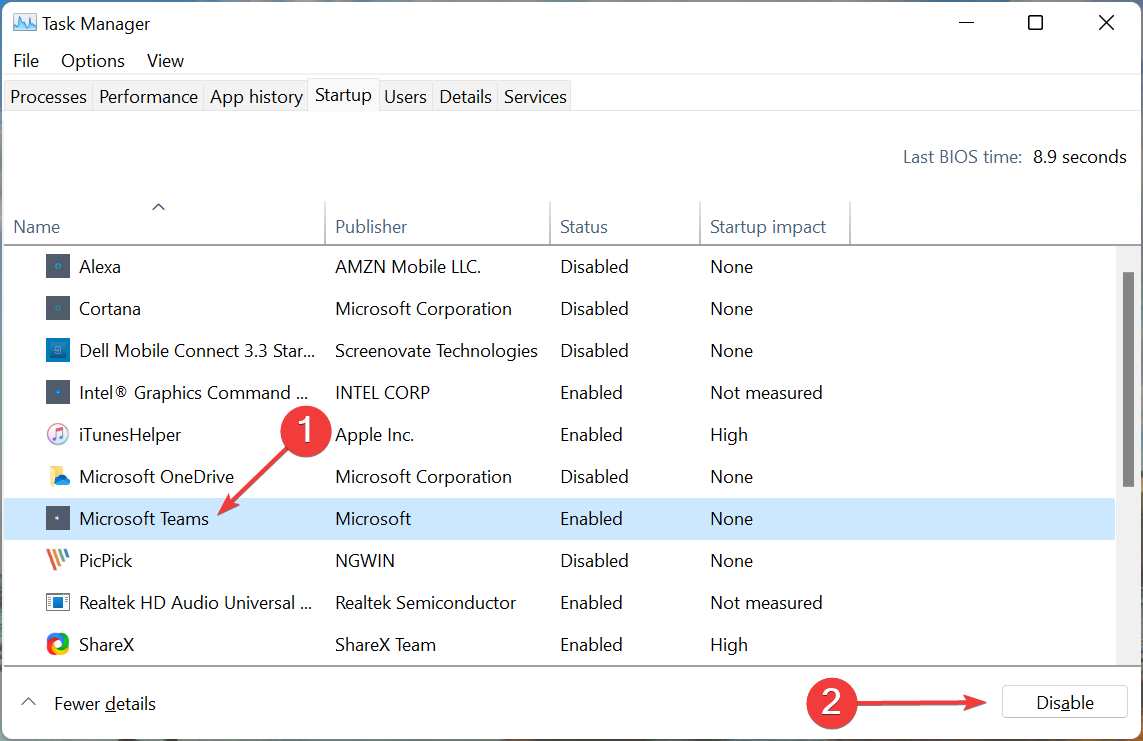Select the Microsoft OneDrive name text

coord(157,477)
